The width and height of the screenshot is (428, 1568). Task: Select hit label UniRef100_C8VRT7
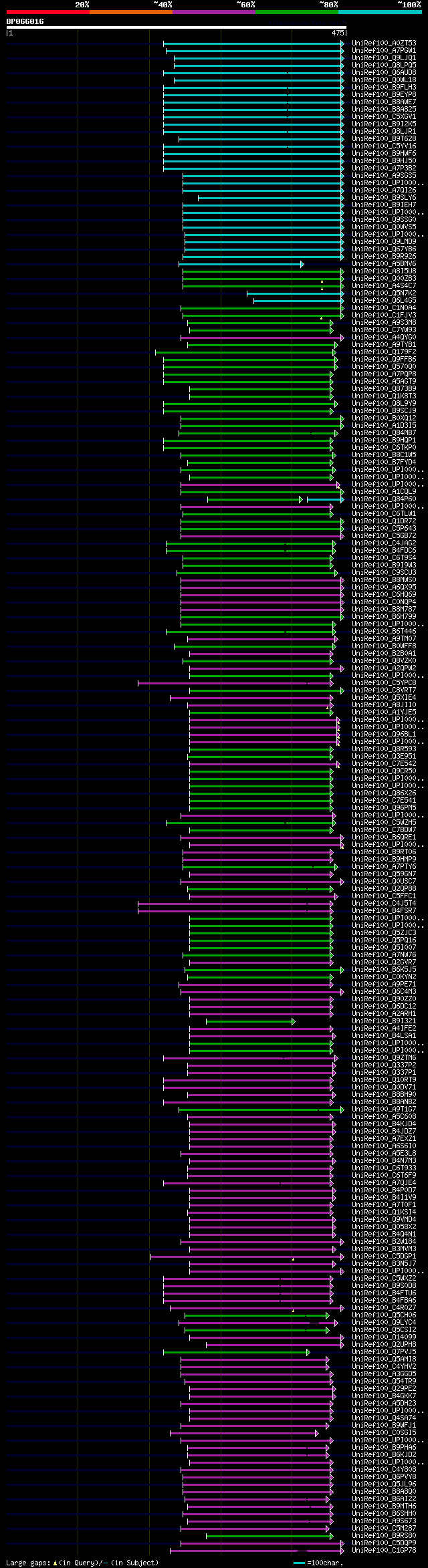pos(384,690)
